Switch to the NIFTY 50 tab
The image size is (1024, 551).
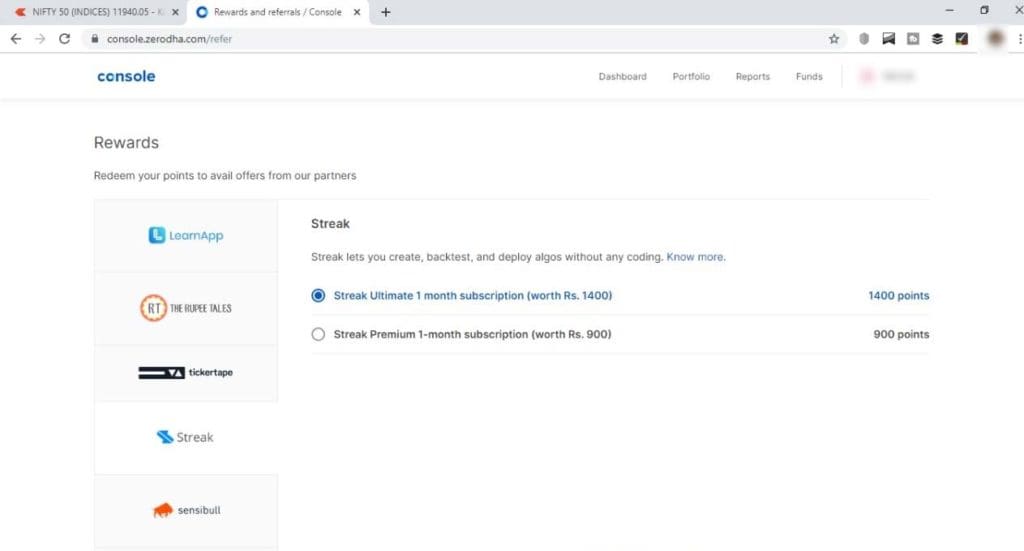(x=93, y=12)
